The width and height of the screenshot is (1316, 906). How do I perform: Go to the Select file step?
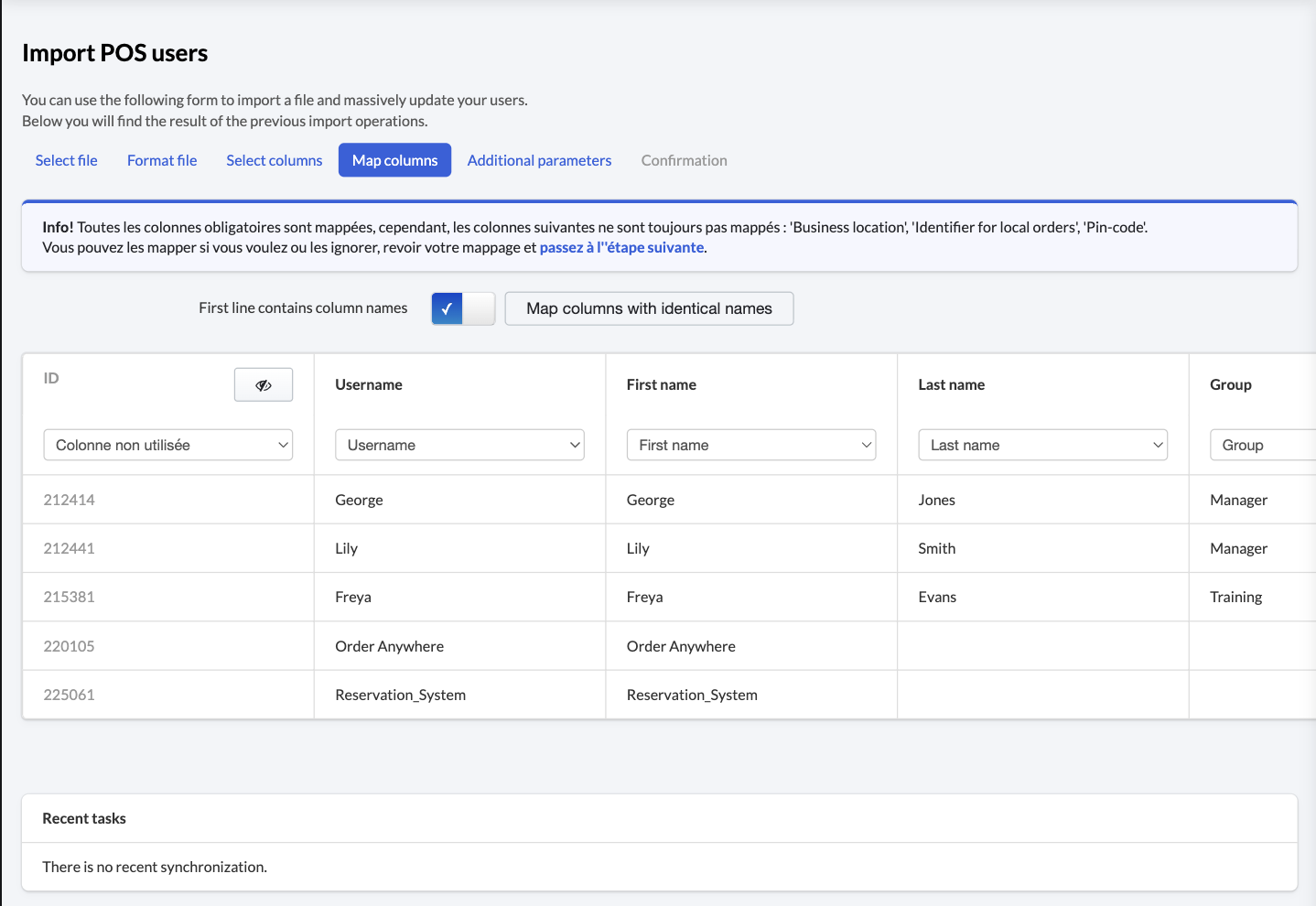coord(66,160)
